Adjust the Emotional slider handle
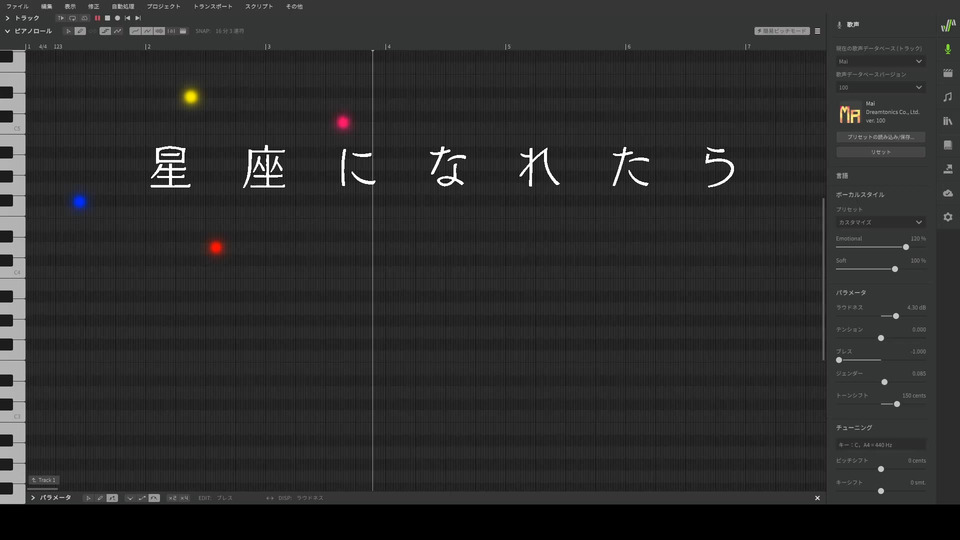960x540 pixels. pos(906,247)
